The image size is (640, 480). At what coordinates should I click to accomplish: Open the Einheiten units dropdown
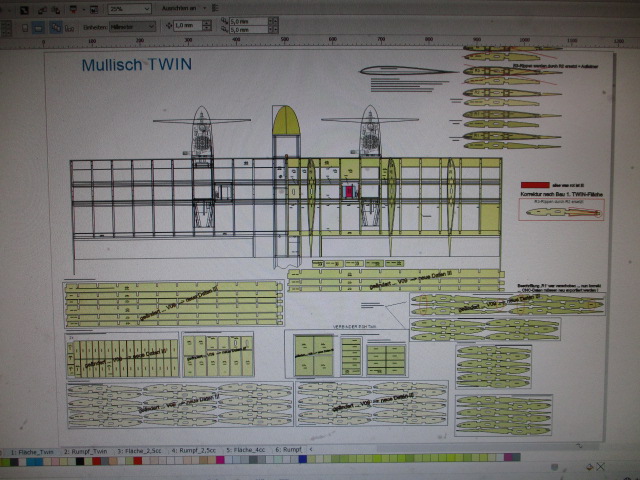(131, 26)
